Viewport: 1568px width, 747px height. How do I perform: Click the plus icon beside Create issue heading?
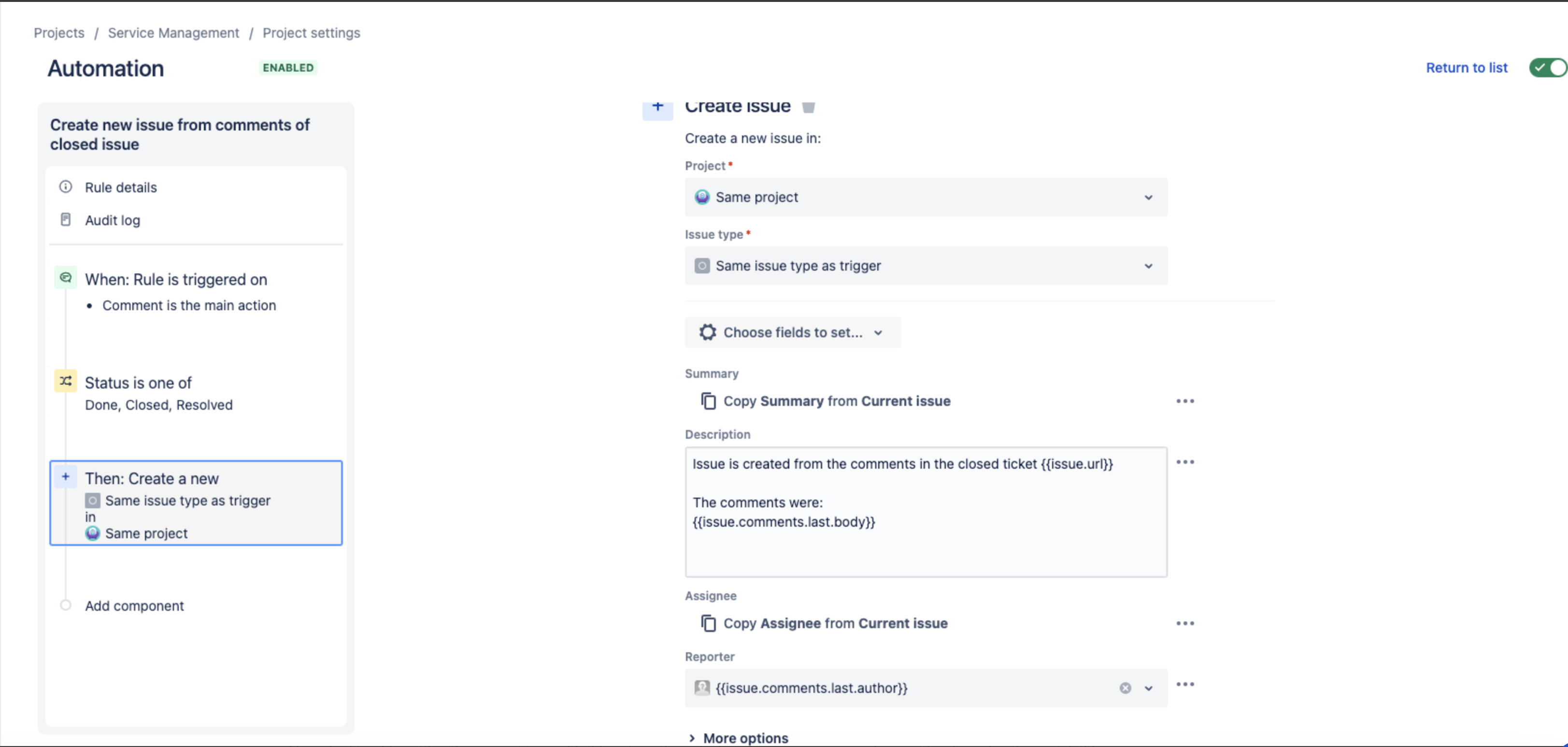tap(657, 107)
